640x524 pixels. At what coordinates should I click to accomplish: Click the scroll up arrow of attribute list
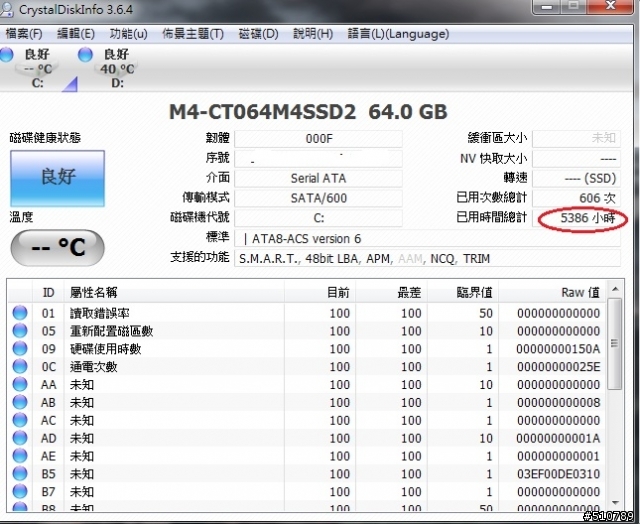pos(615,289)
